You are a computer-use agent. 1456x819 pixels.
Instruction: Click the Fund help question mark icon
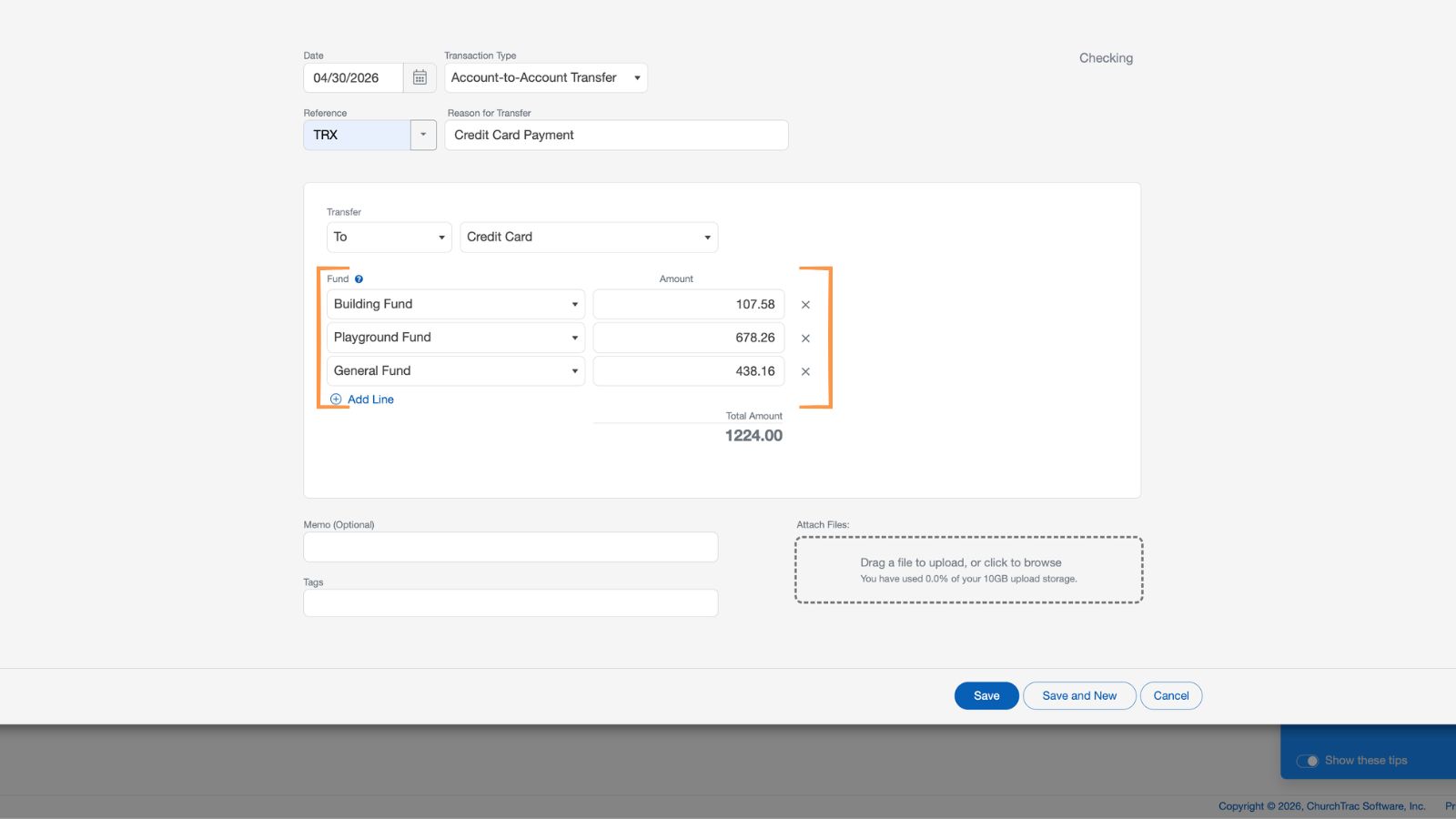point(359,279)
